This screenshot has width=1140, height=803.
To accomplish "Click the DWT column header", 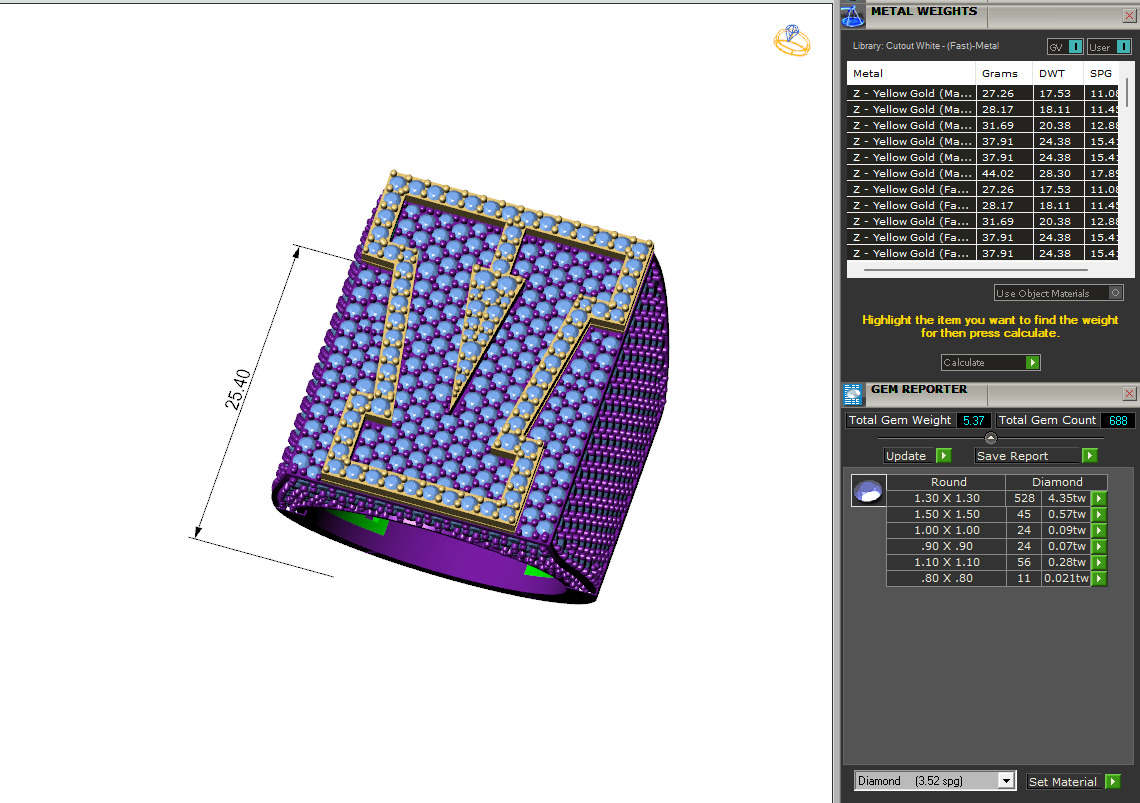I will click(1058, 73).
